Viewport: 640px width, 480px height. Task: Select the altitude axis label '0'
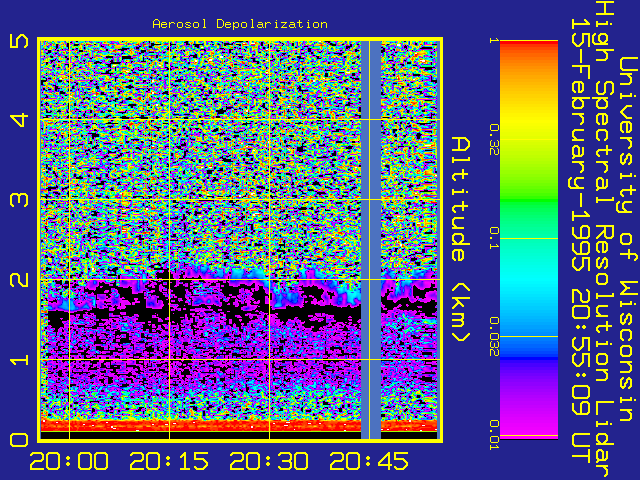pos(19,440)
